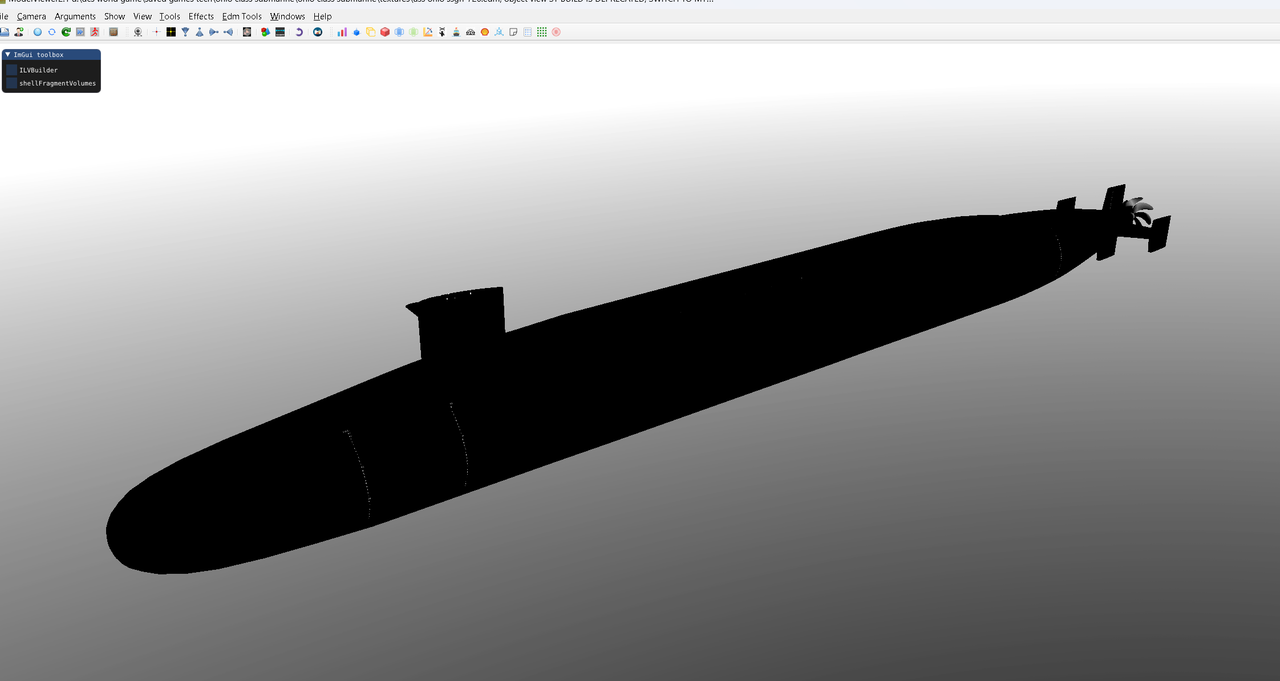Click the light blue table grid icon
The image size is (1280, 681).
[527, 32]
